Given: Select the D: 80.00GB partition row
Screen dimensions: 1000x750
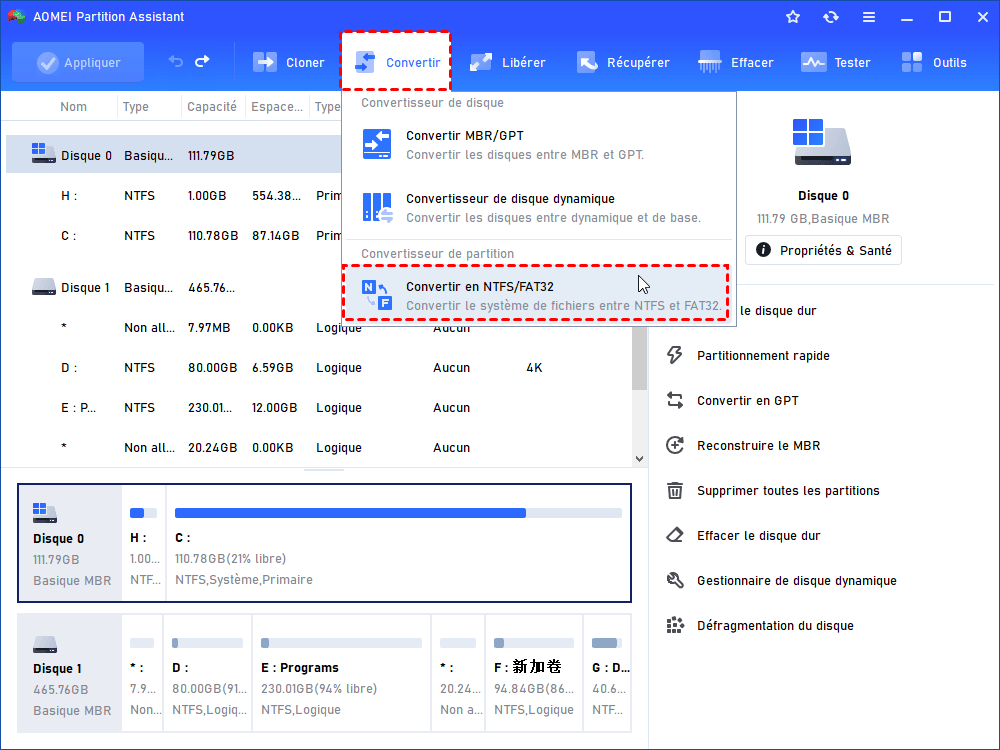Looking at the screenshot, I should [319, 368].
